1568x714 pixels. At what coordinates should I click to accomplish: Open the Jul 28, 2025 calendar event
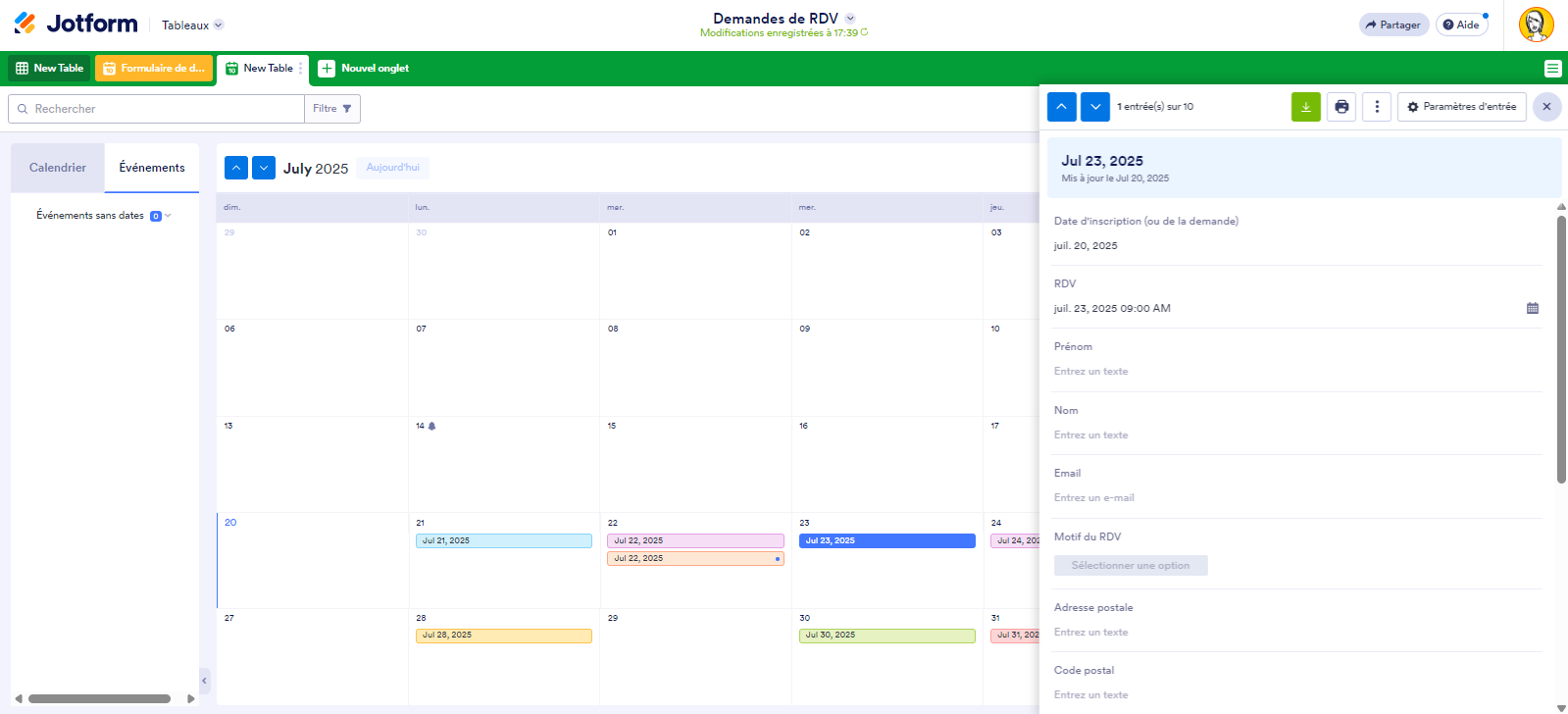[x=504, y=636]
